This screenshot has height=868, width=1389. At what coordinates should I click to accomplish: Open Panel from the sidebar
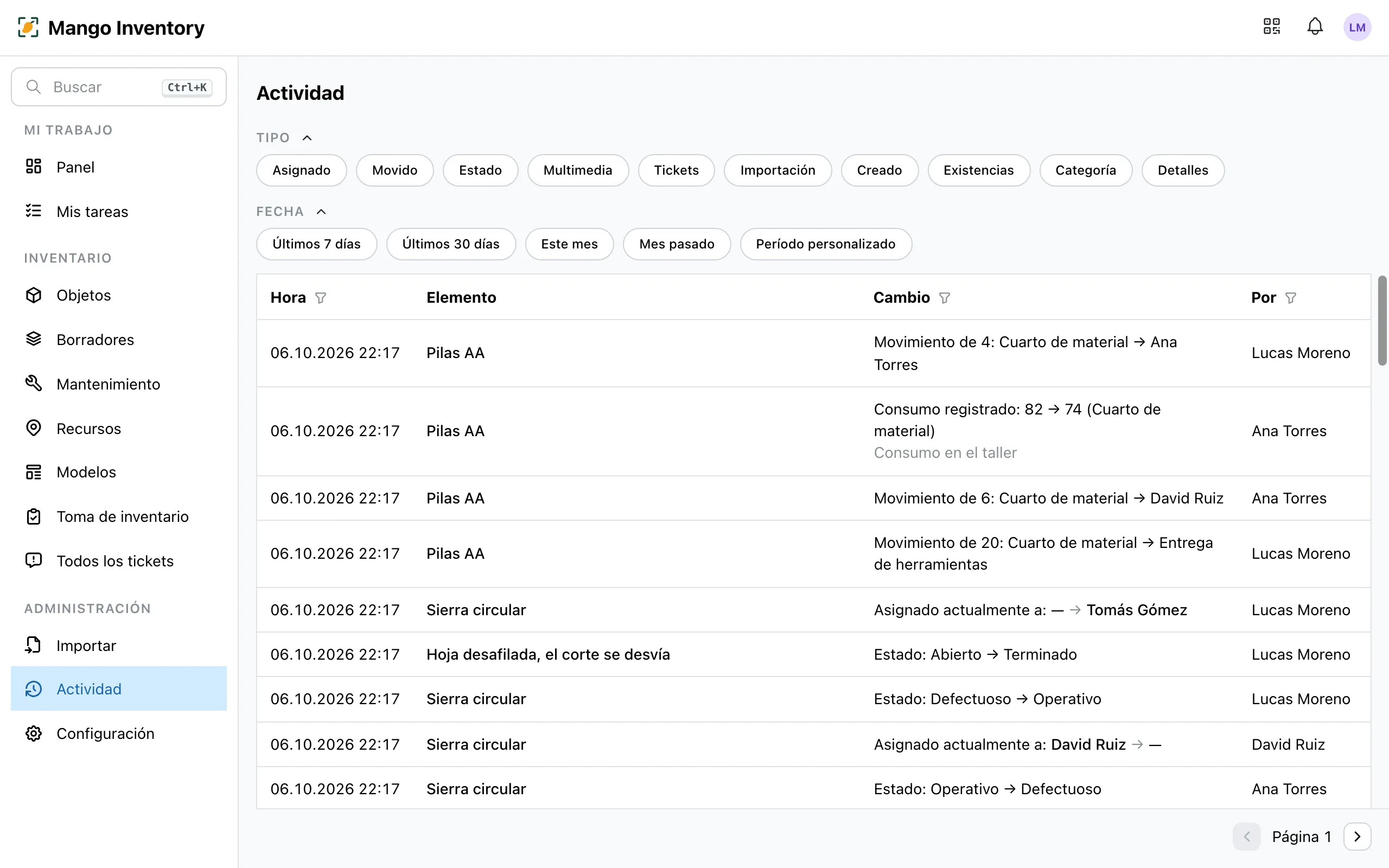(119, 167)
